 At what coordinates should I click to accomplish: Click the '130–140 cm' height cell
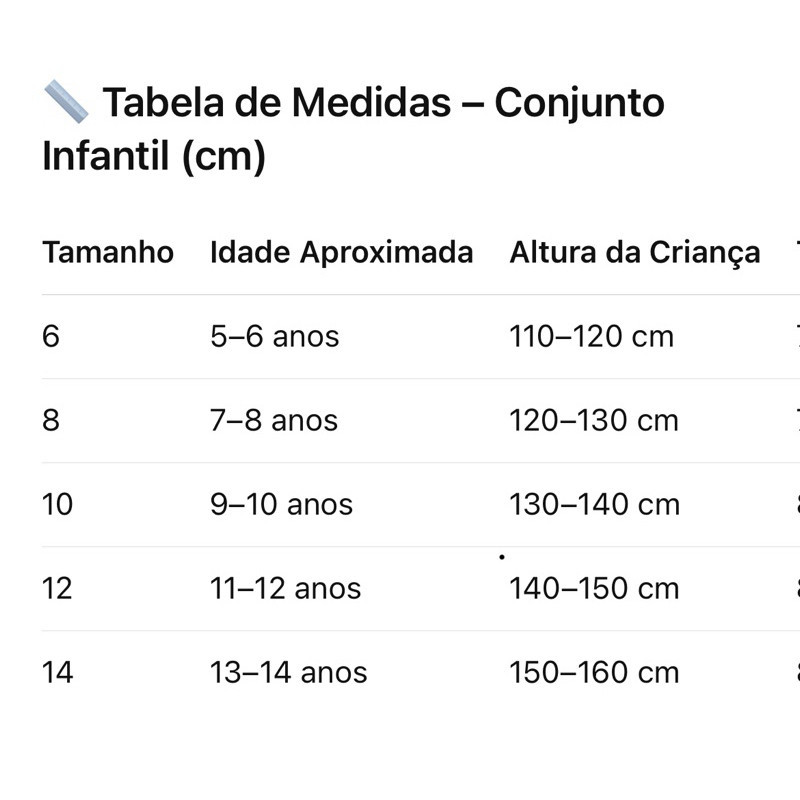(x=594, y=505)
